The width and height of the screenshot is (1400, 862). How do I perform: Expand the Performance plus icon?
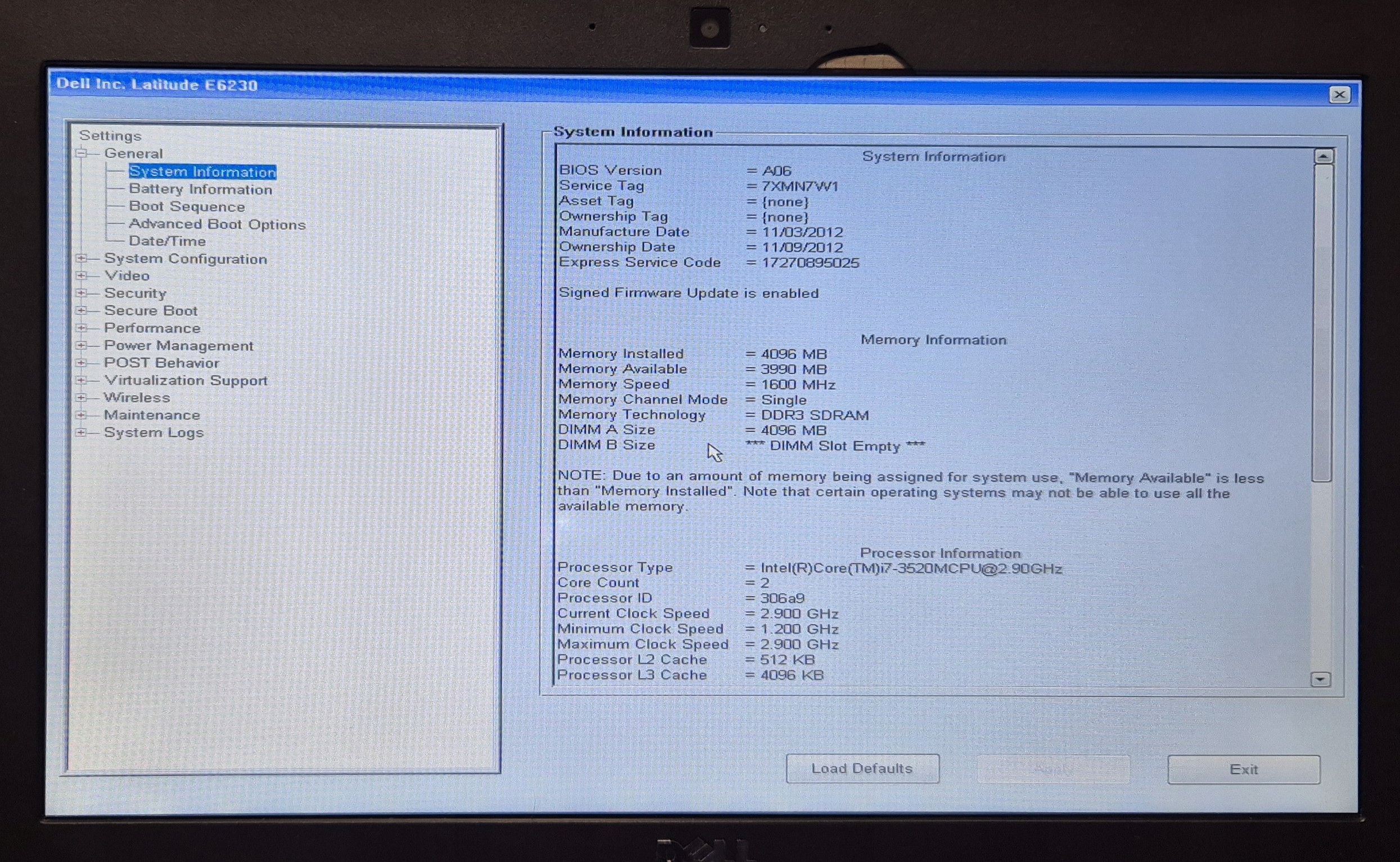pyautogui.click(x=82, y=328)
